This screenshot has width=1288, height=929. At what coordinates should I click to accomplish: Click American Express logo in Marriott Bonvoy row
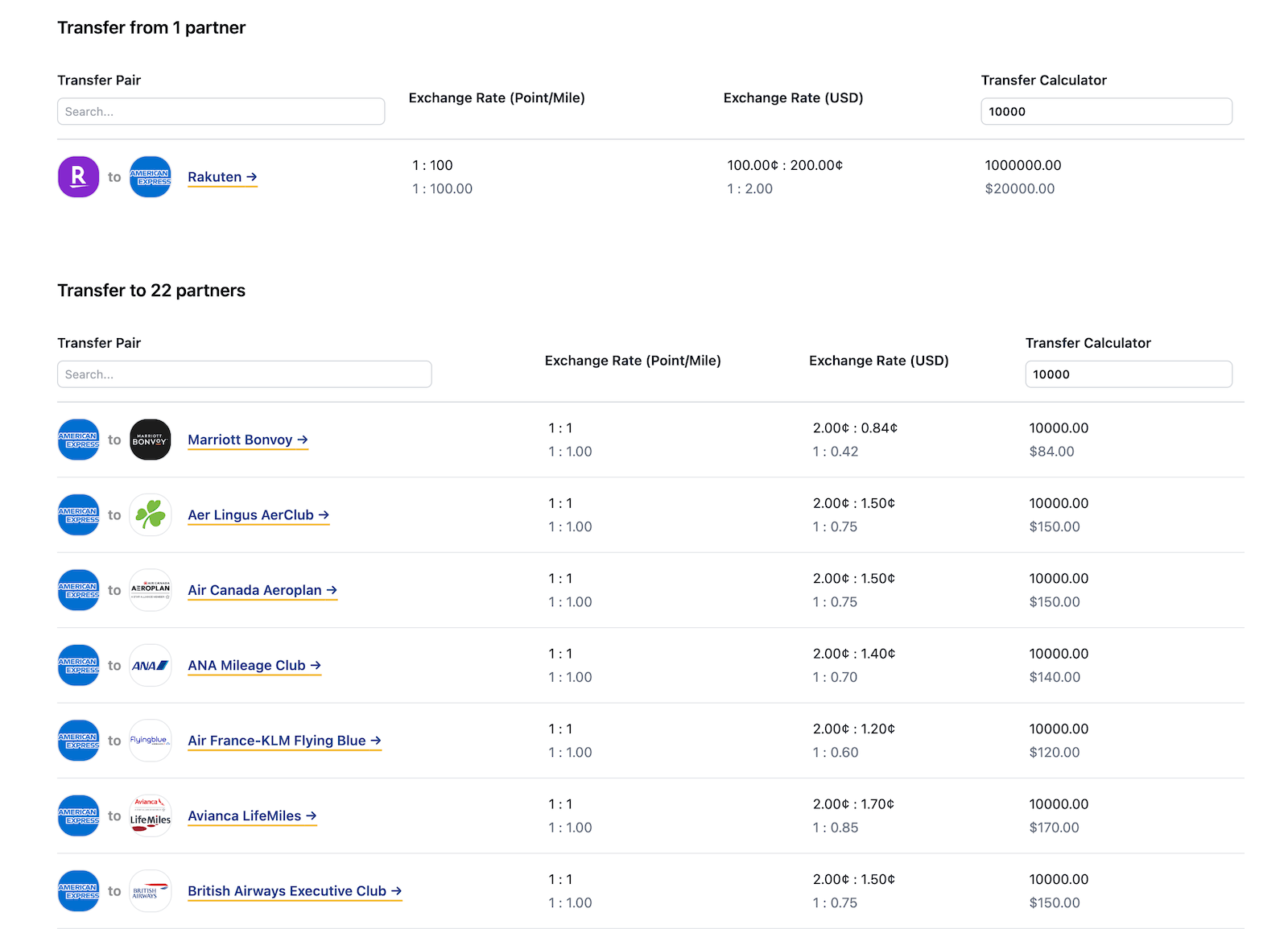point(78,440)
